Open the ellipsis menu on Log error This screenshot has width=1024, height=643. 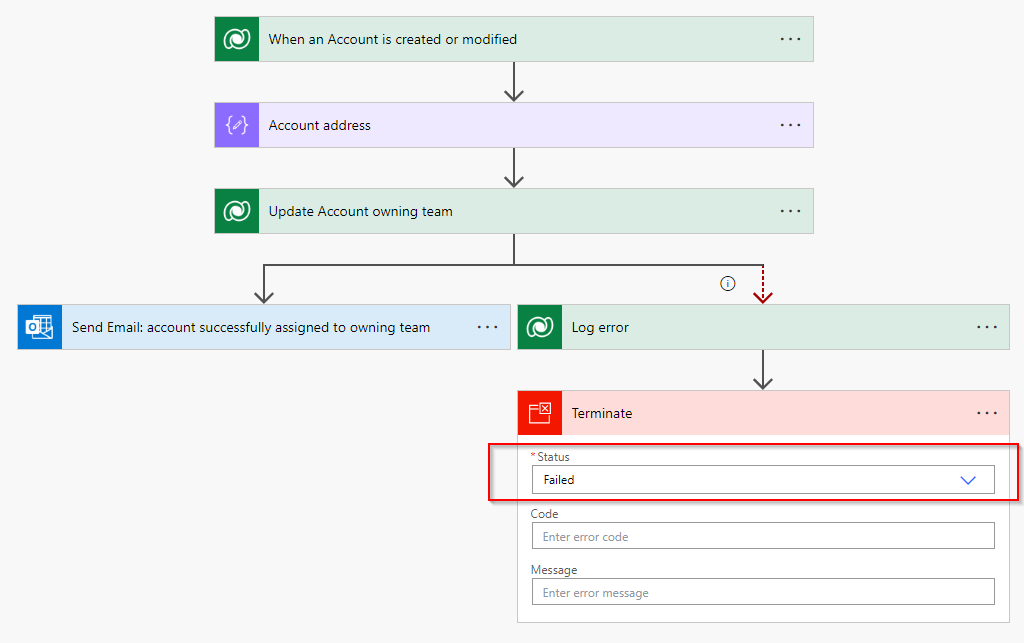(x=987, y=327)
